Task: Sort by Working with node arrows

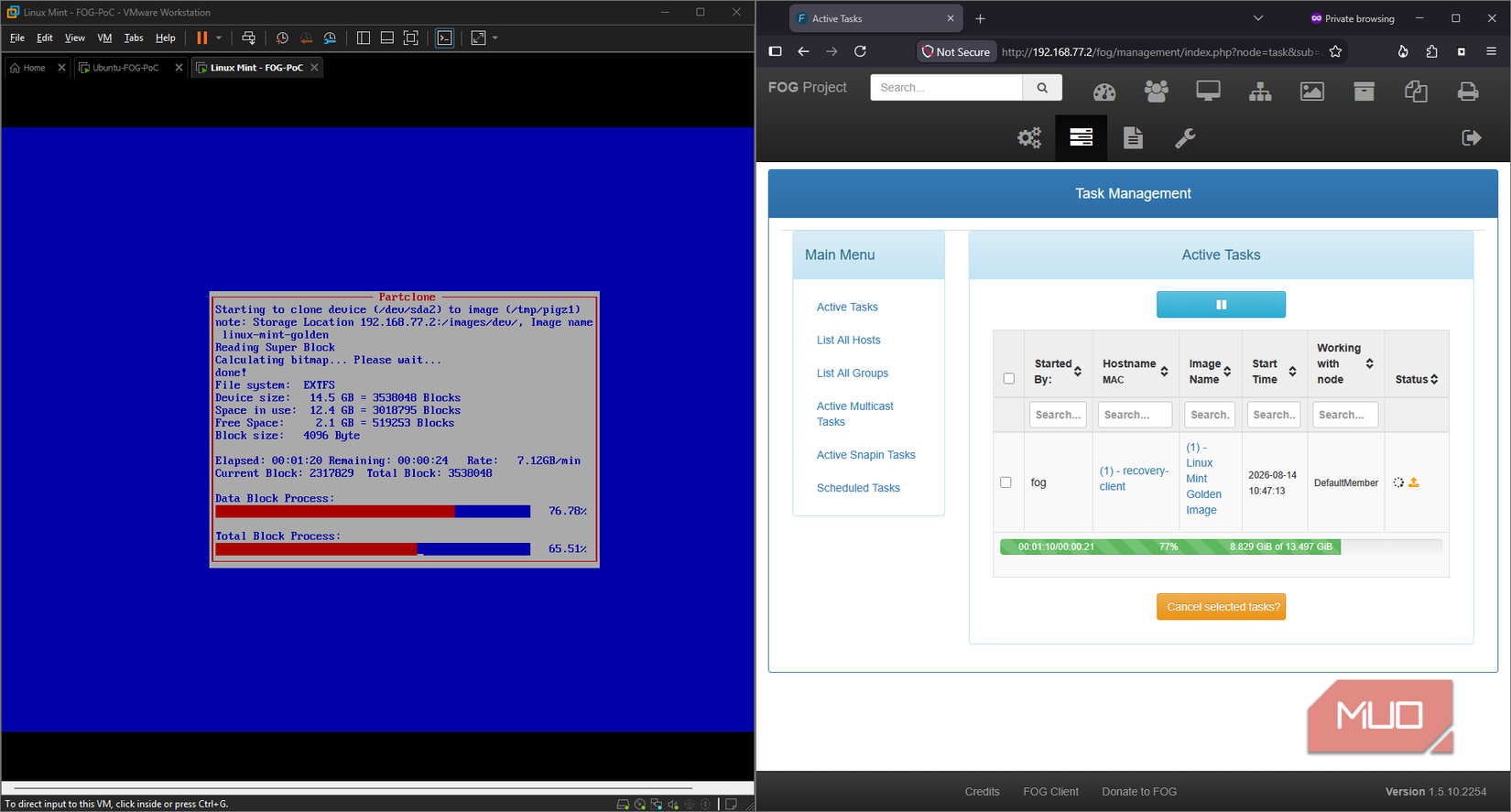Action: pyautogui.click(x=1369, y=363)
